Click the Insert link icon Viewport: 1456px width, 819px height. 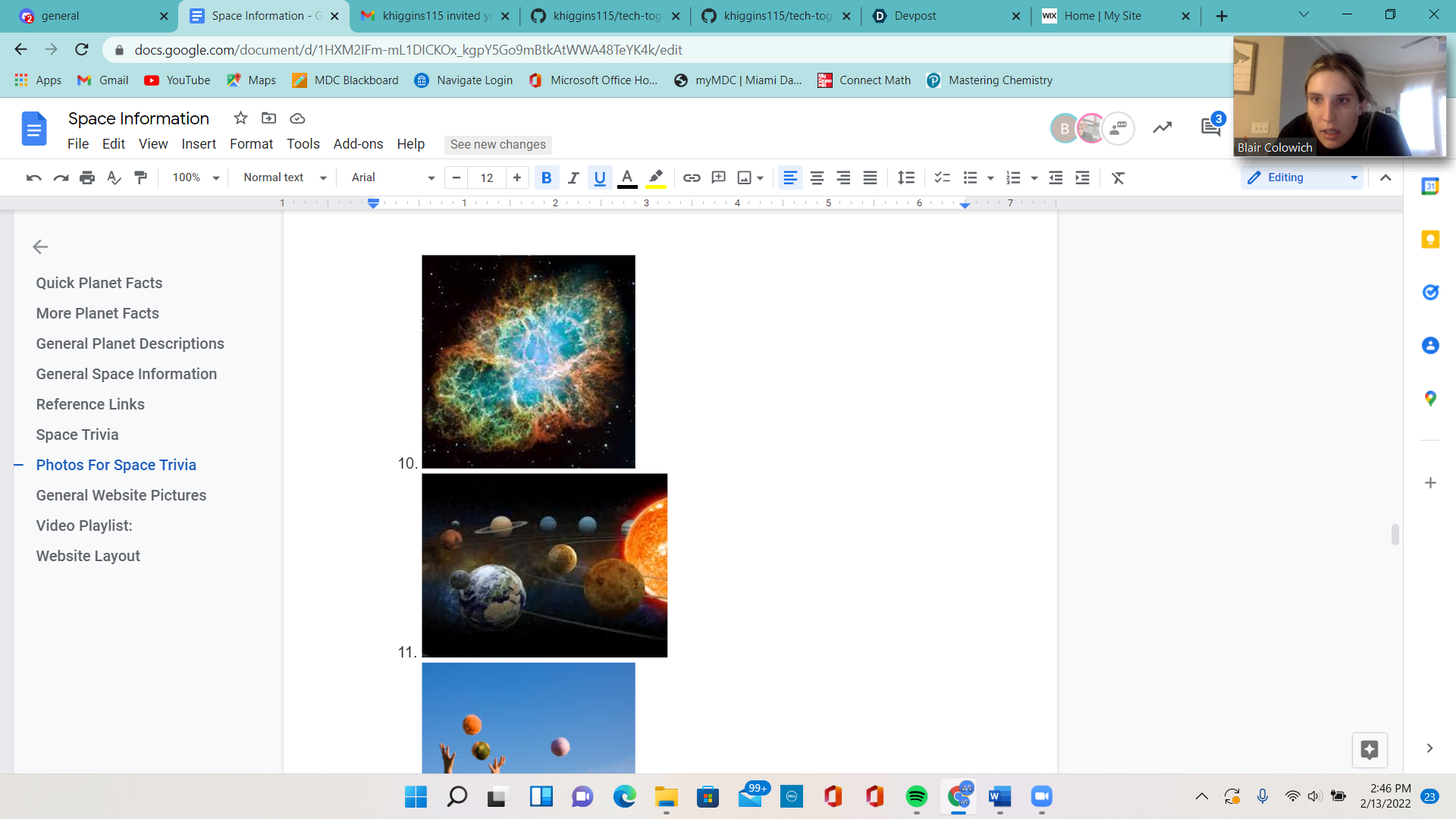(x=691, y=177)
